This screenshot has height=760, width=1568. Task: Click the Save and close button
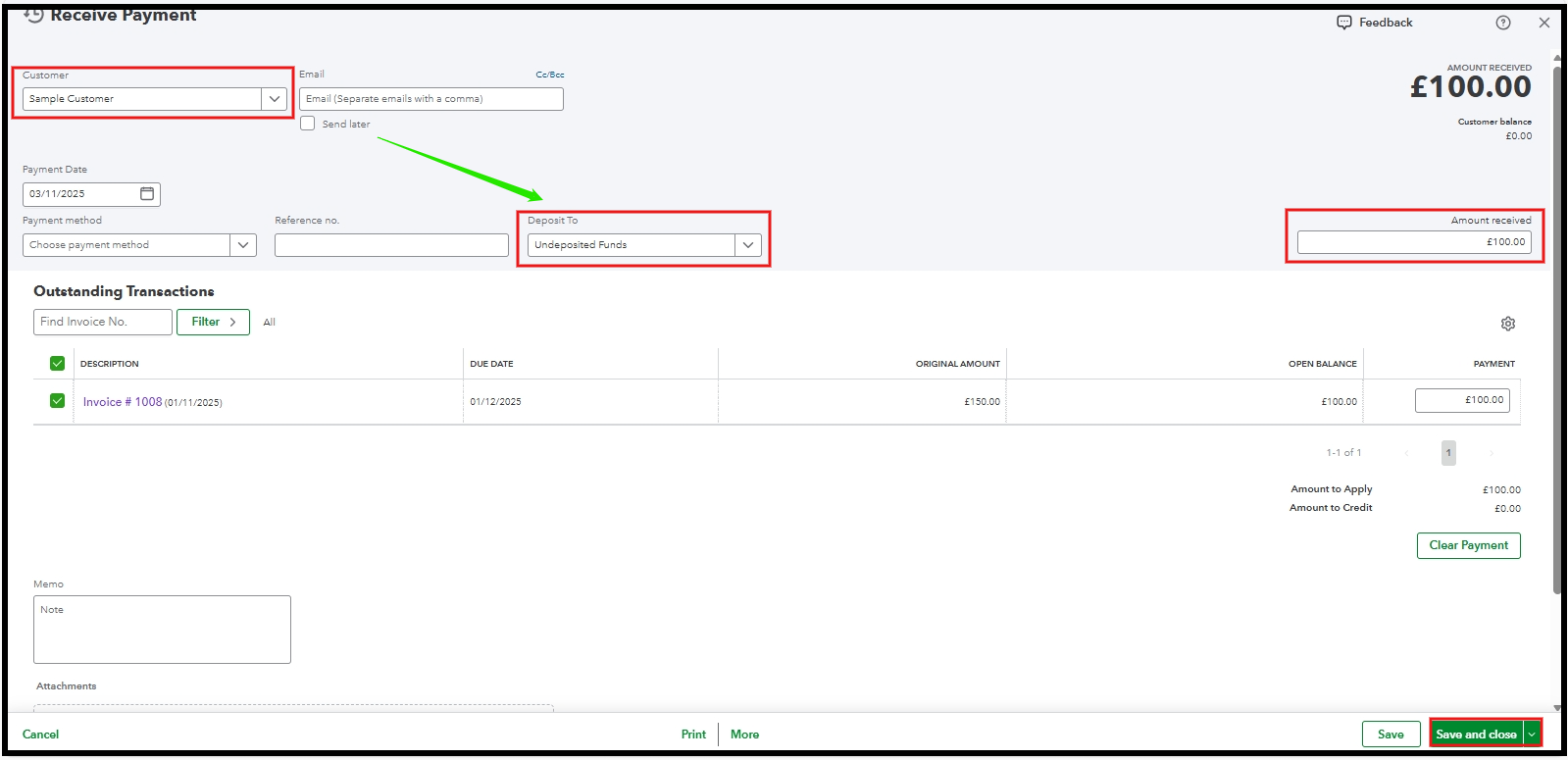click(1476, 735)
